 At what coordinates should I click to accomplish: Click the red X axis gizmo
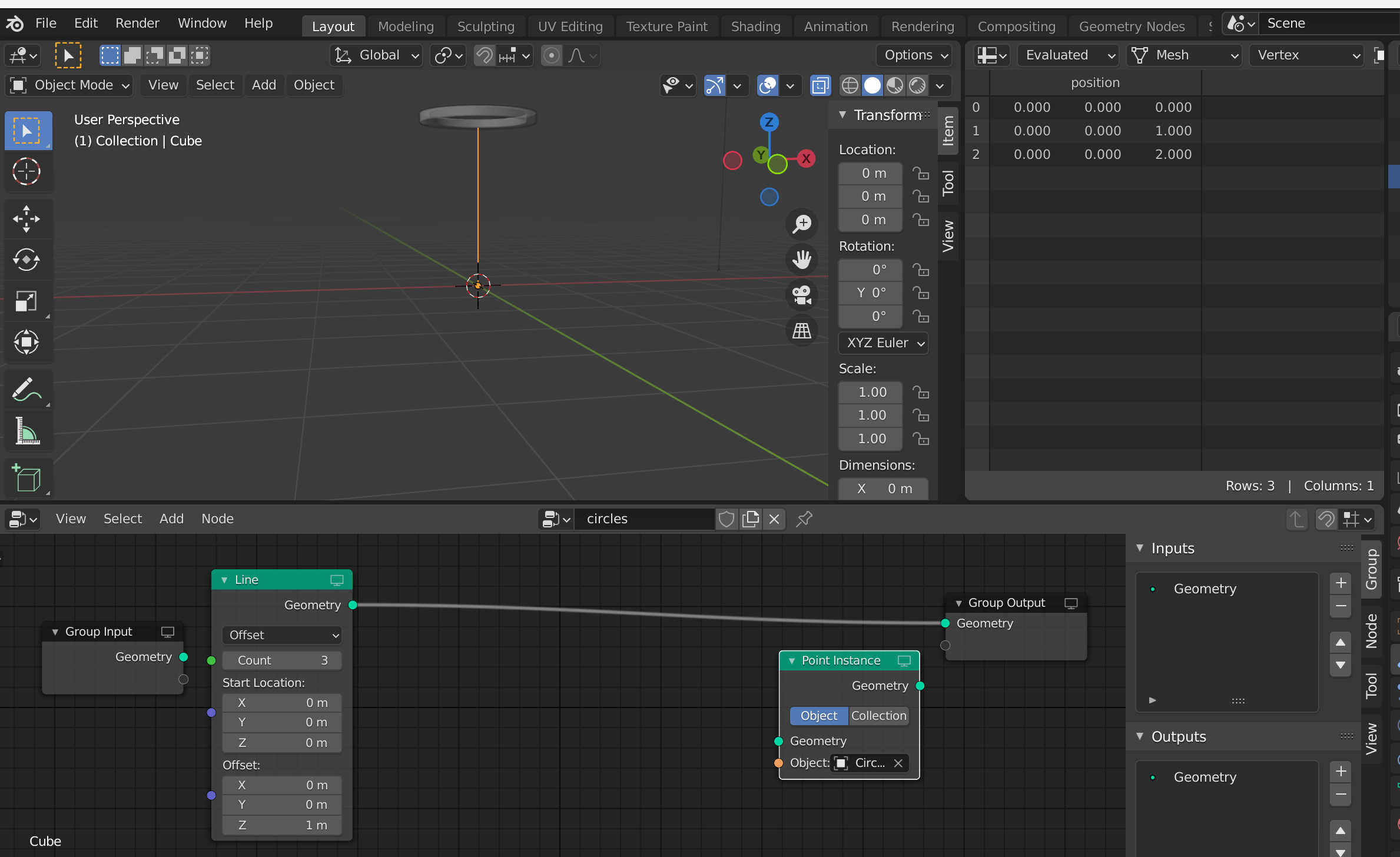point(806,158)
